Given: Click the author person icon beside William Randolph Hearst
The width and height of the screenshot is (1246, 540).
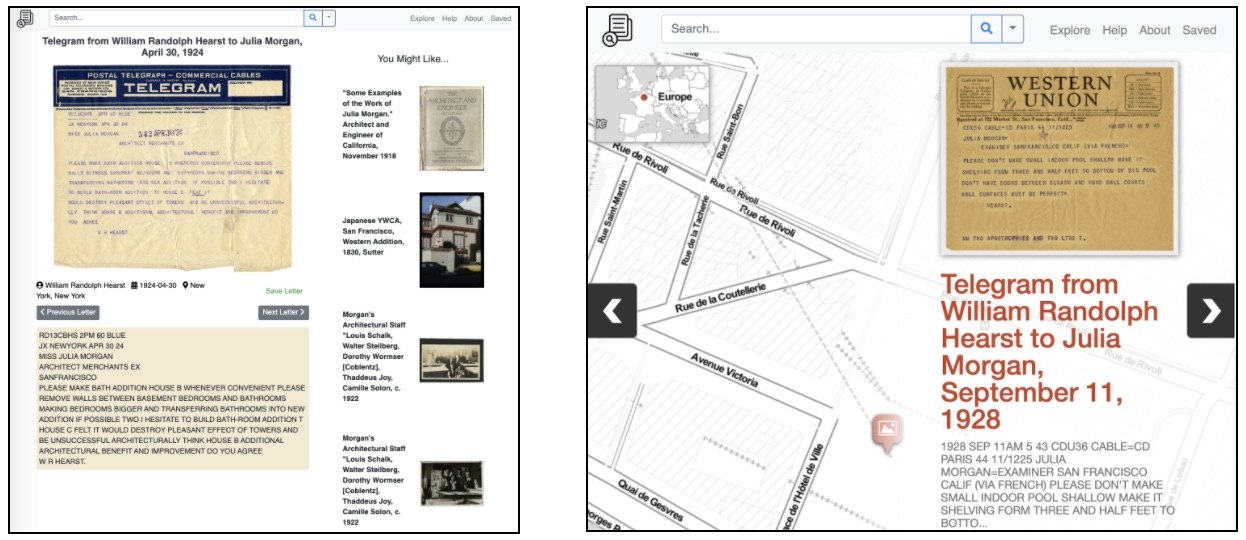Looking at the screenshot, I should click(x=40, y=286).
